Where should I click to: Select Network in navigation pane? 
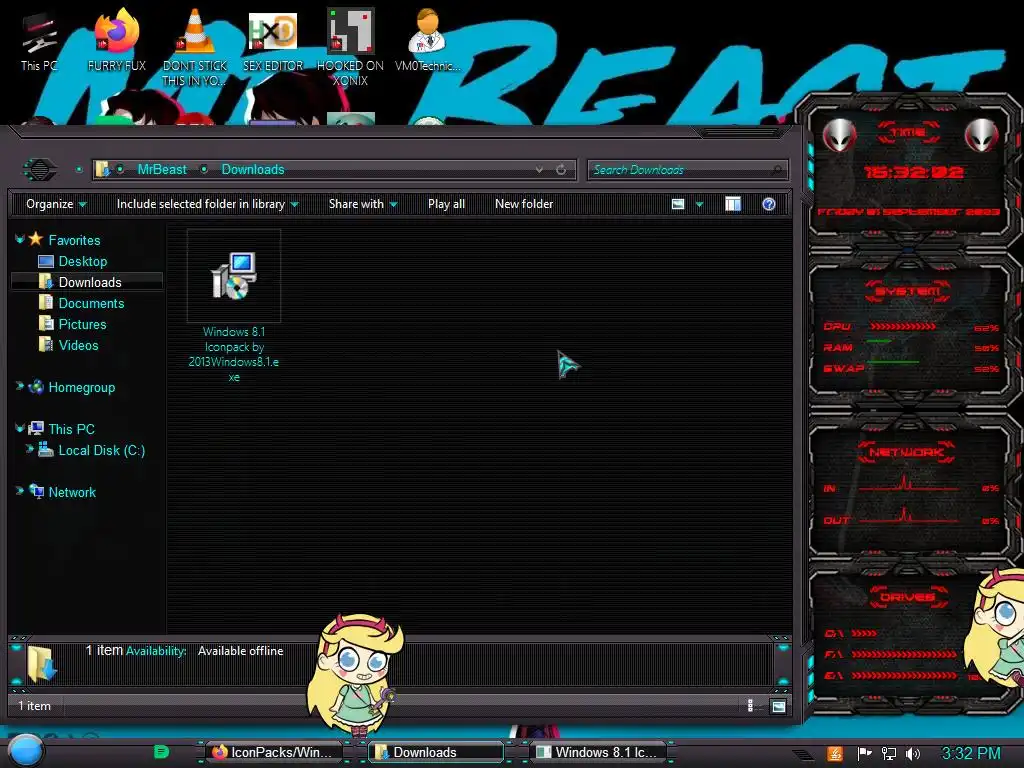point(72,492)
